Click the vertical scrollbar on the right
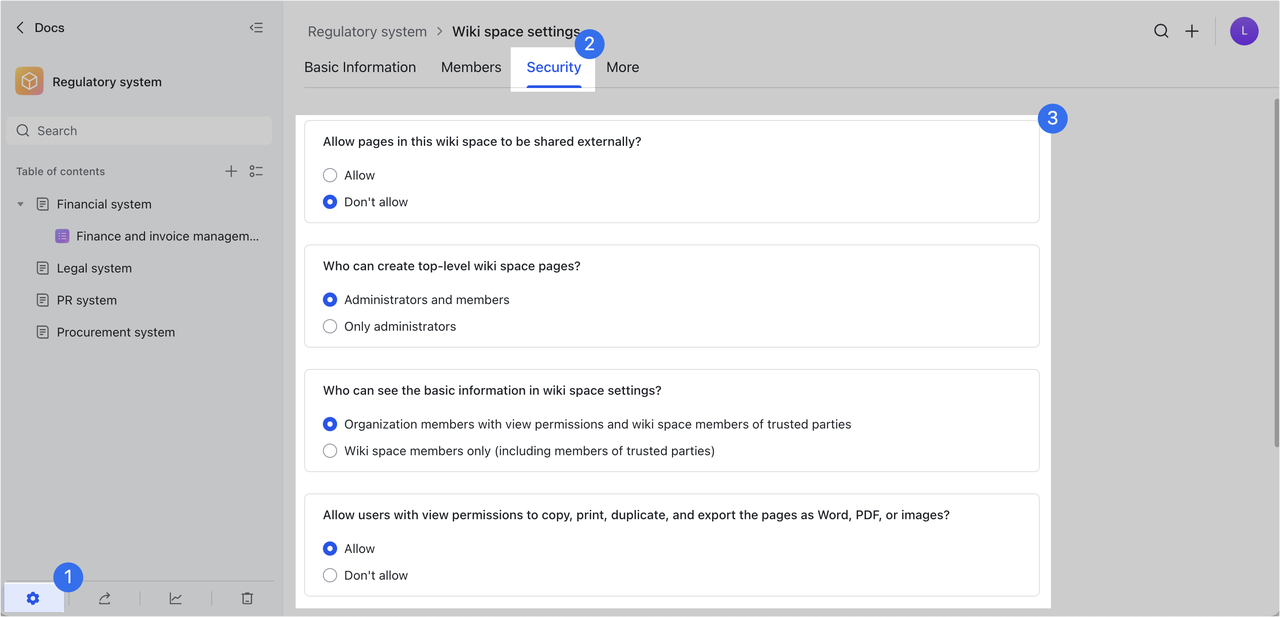Viewport: 1280px width, 617px height. click(x=1275, y=272)
